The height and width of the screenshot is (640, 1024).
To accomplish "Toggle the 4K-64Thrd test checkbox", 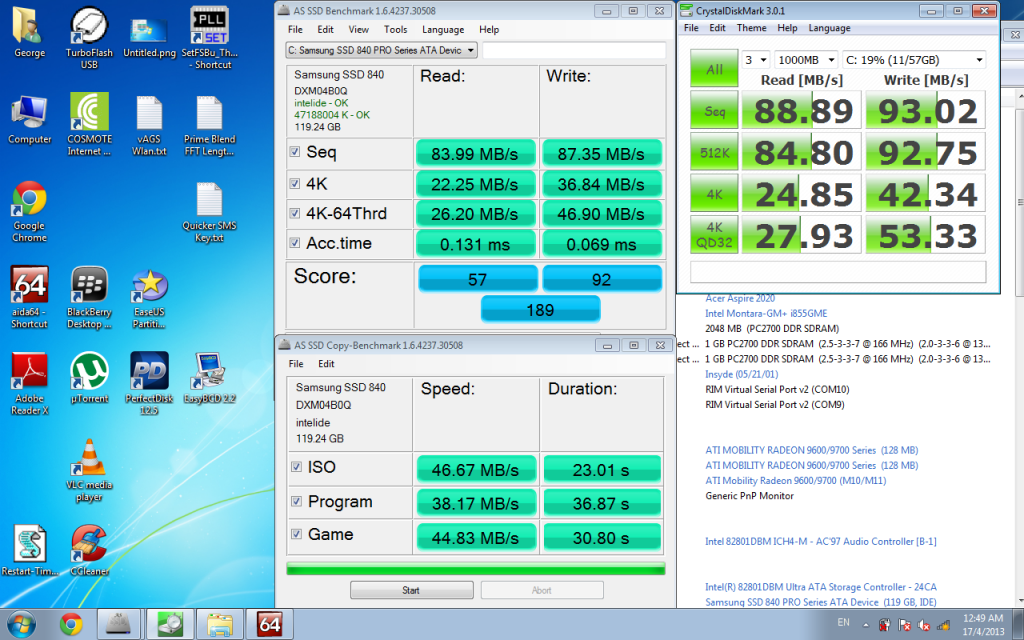I will (295, 213).
